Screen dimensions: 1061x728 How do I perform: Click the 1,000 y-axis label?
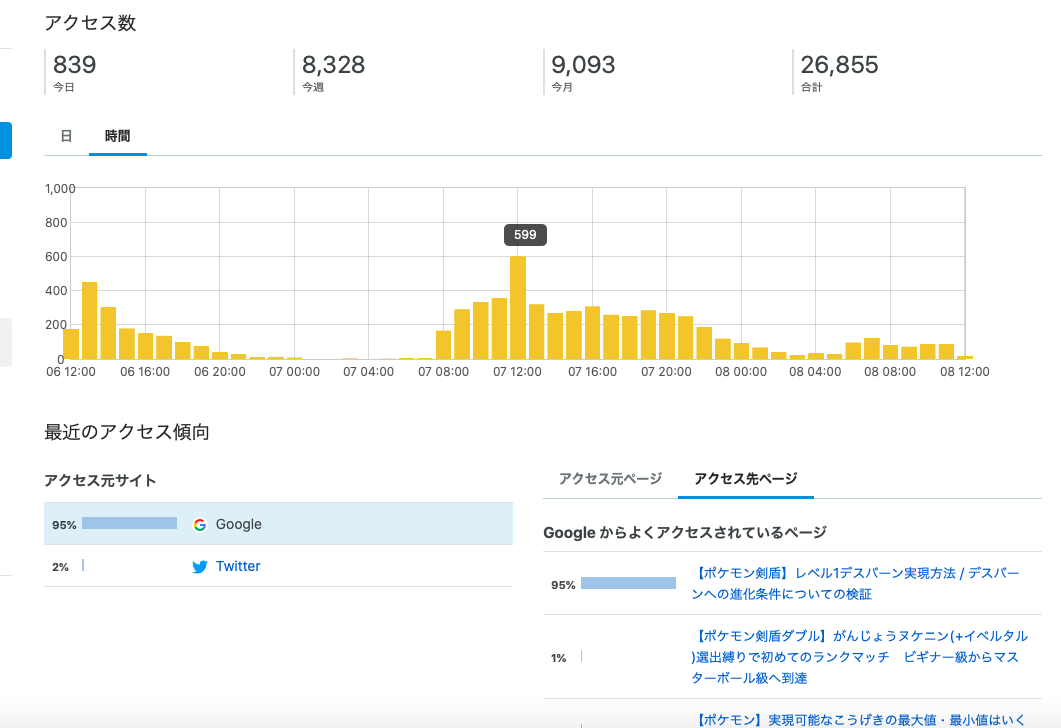60,189
